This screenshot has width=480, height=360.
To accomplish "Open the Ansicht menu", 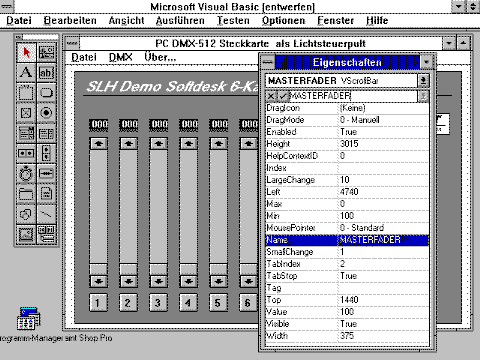I will [126, 20].
